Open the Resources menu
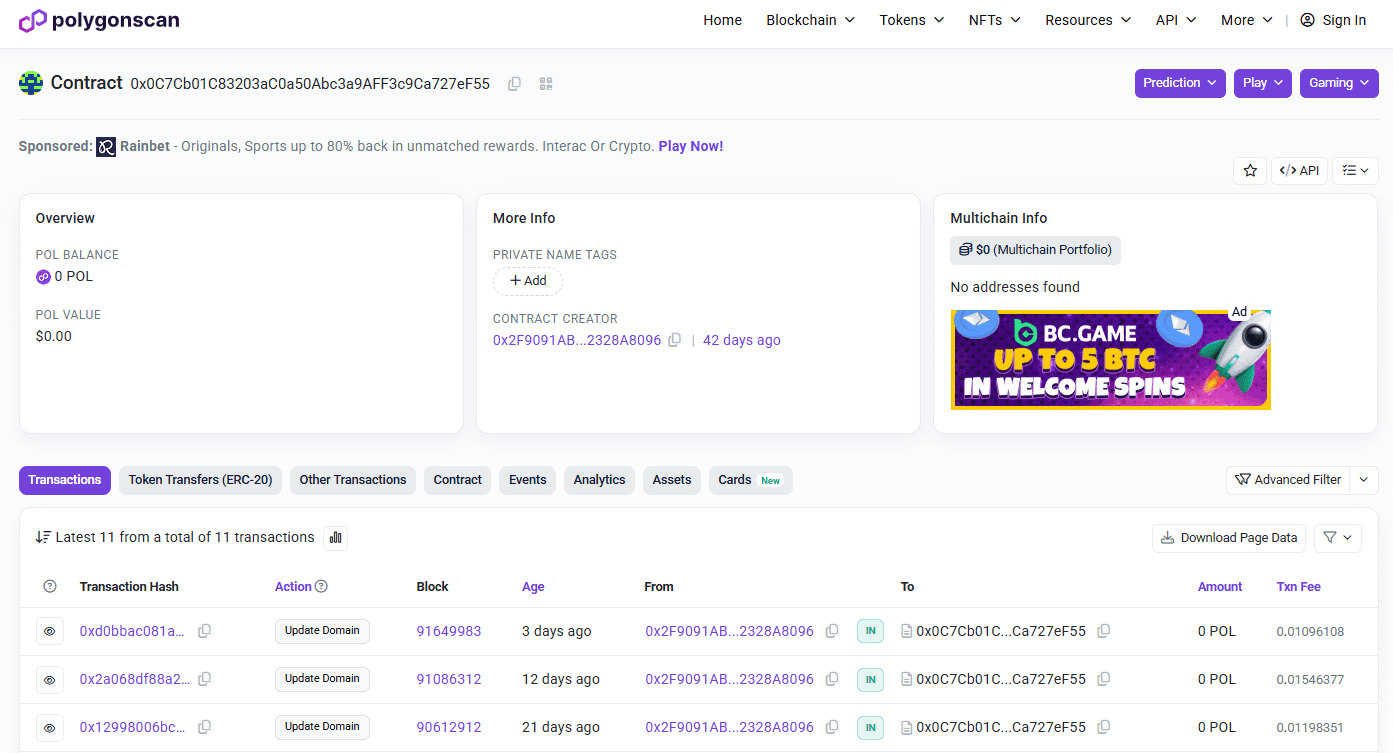The width and height of the screenshot is (1393, 753). 1088,20
